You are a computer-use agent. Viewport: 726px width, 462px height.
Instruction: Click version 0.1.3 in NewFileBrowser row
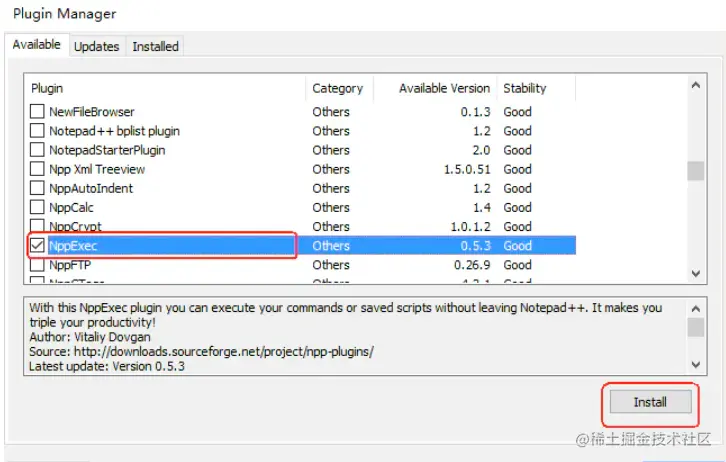click(476, 112)
